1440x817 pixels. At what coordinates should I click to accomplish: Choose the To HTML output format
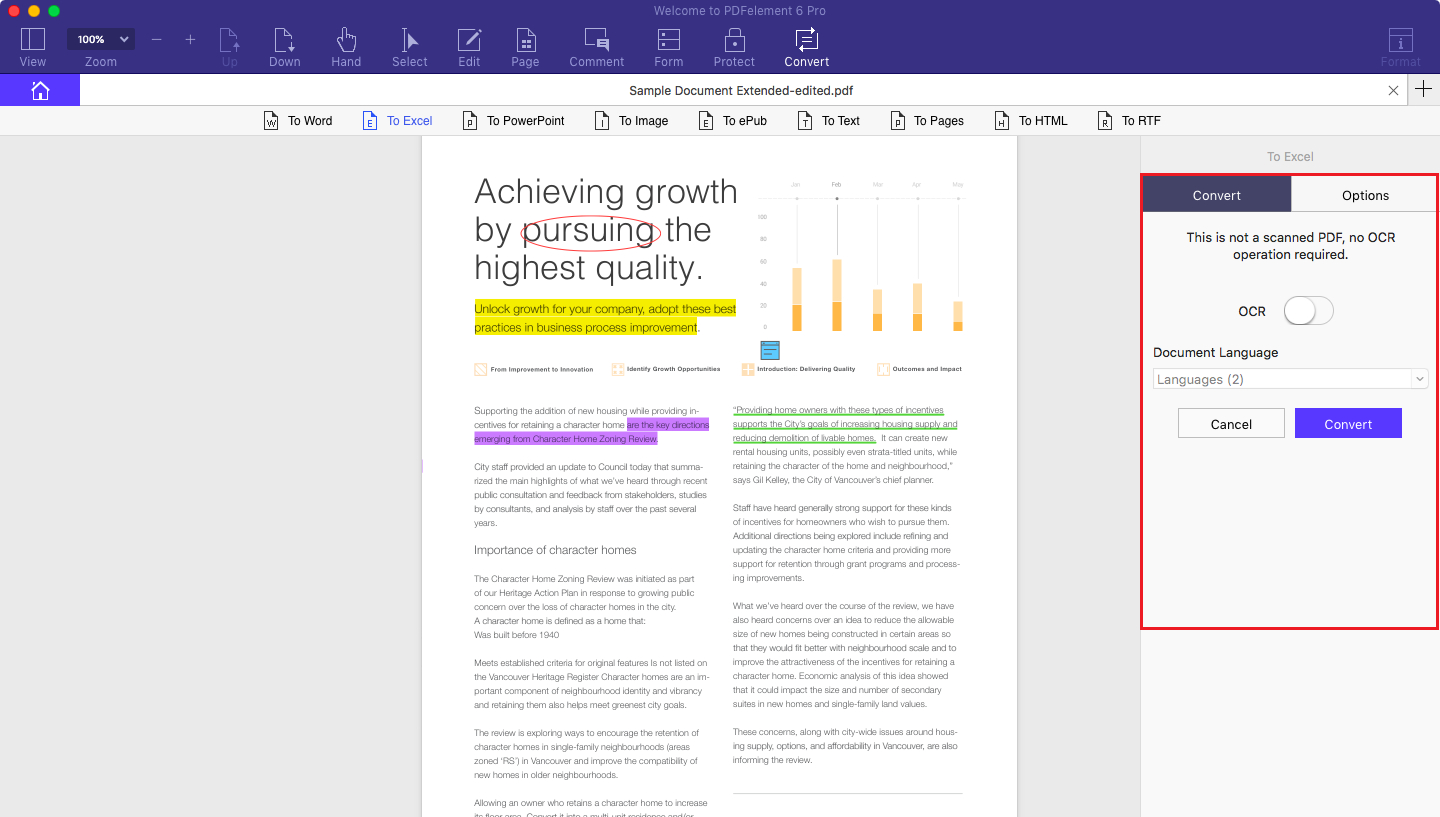point(1031,120)
